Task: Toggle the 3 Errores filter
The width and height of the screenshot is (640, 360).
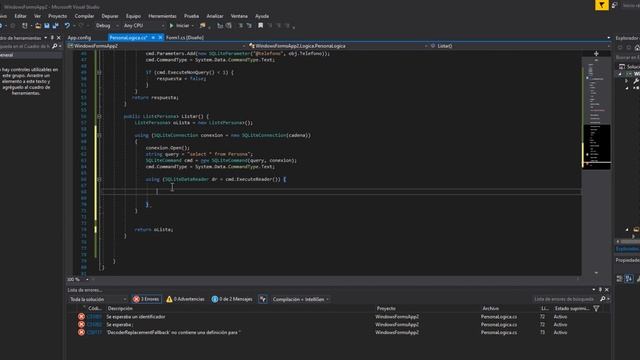Action: (x=146, y=299)
